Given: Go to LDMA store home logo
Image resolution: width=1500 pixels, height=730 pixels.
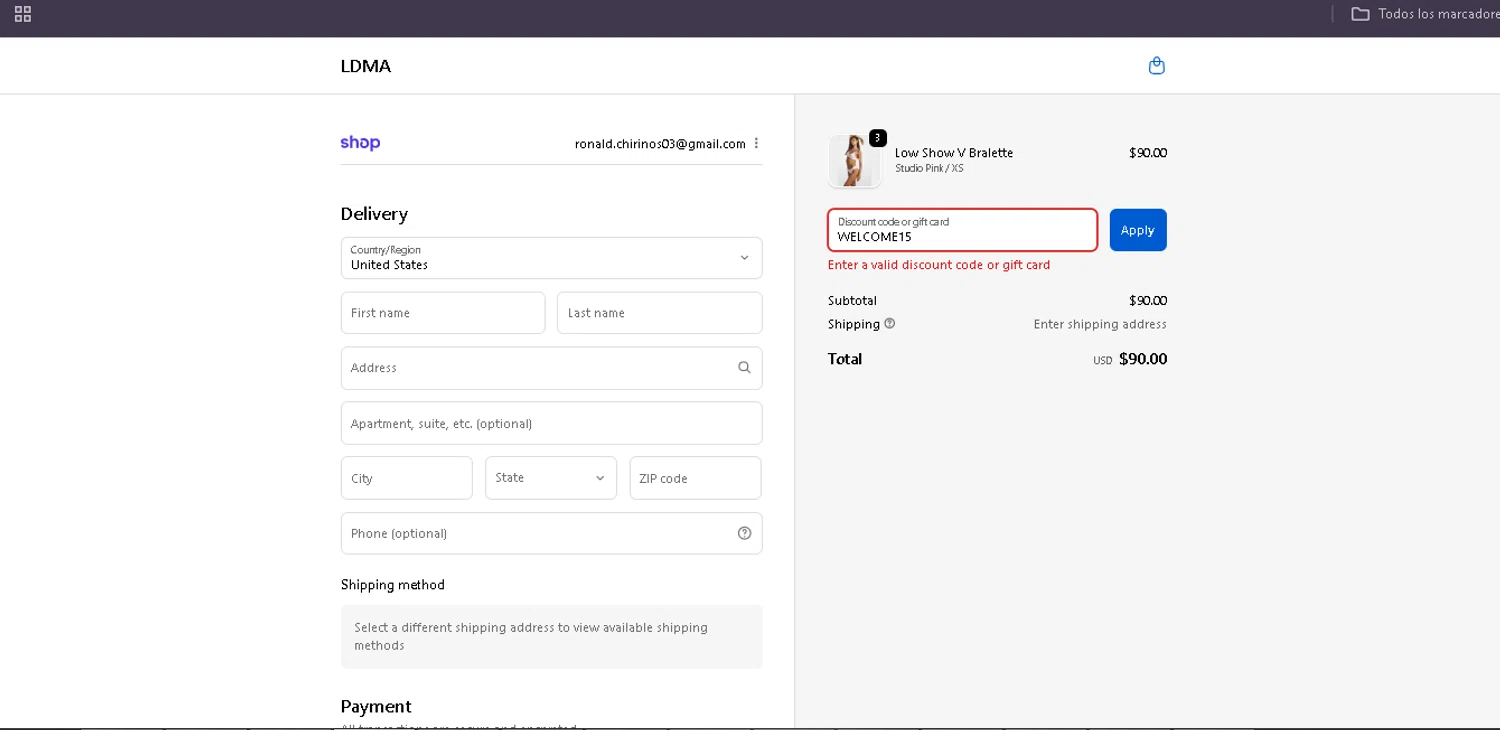Looking at the screenshot, I should point(366,66).
